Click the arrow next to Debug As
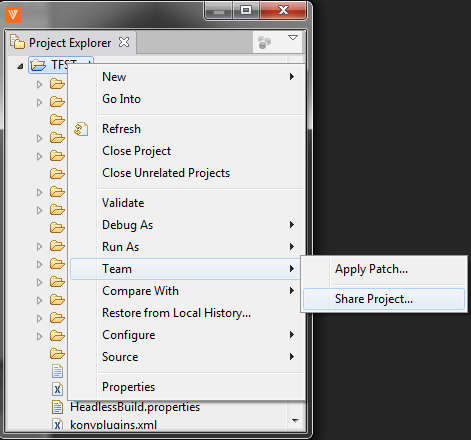The image size is (471, 440). (x=292, y=225)
